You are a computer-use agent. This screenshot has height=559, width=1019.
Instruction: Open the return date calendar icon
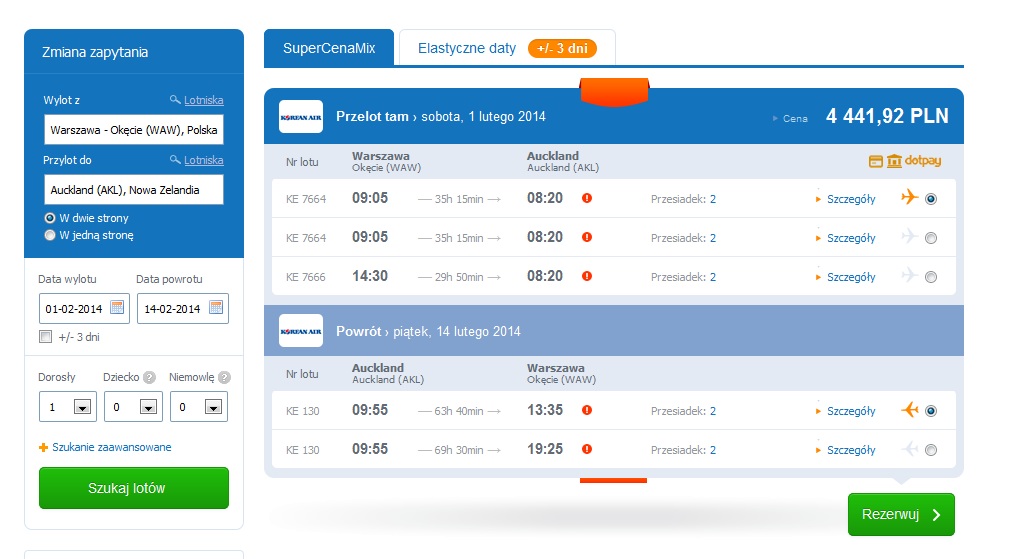216,307
